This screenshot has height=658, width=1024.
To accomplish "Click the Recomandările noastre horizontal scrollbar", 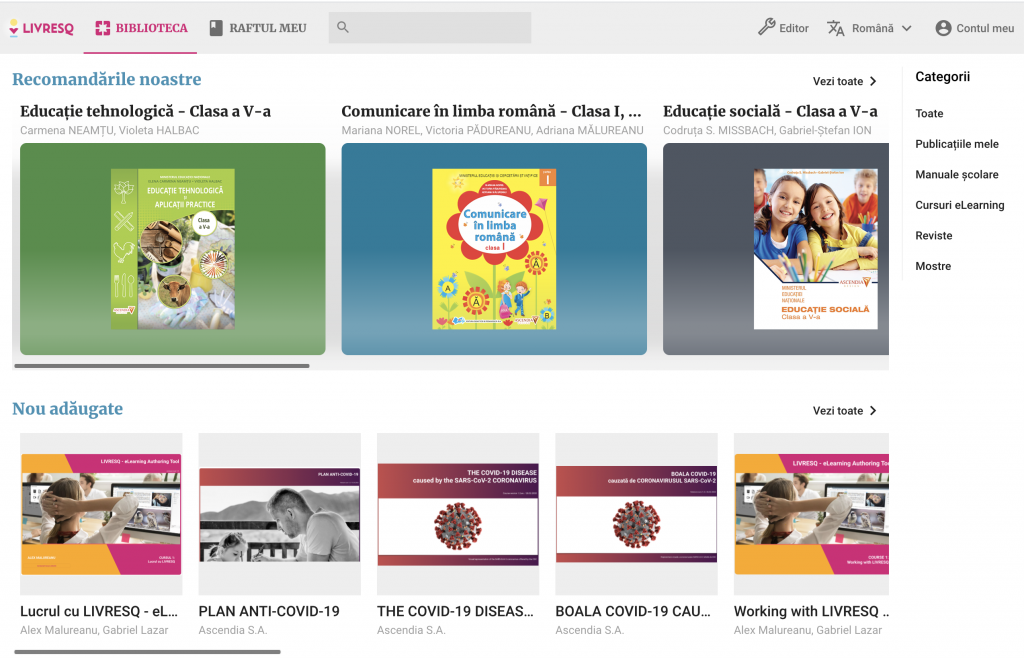I will (160, 367).
